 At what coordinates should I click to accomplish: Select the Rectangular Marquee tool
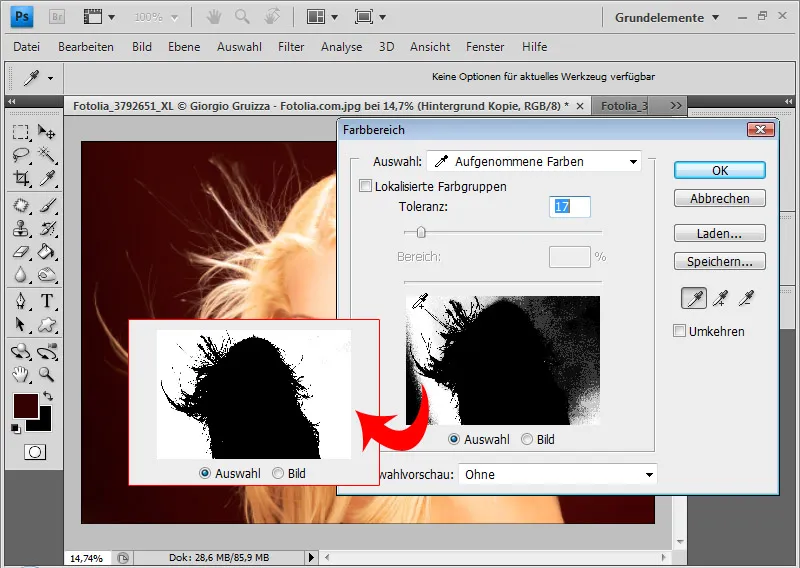[20, 132]
